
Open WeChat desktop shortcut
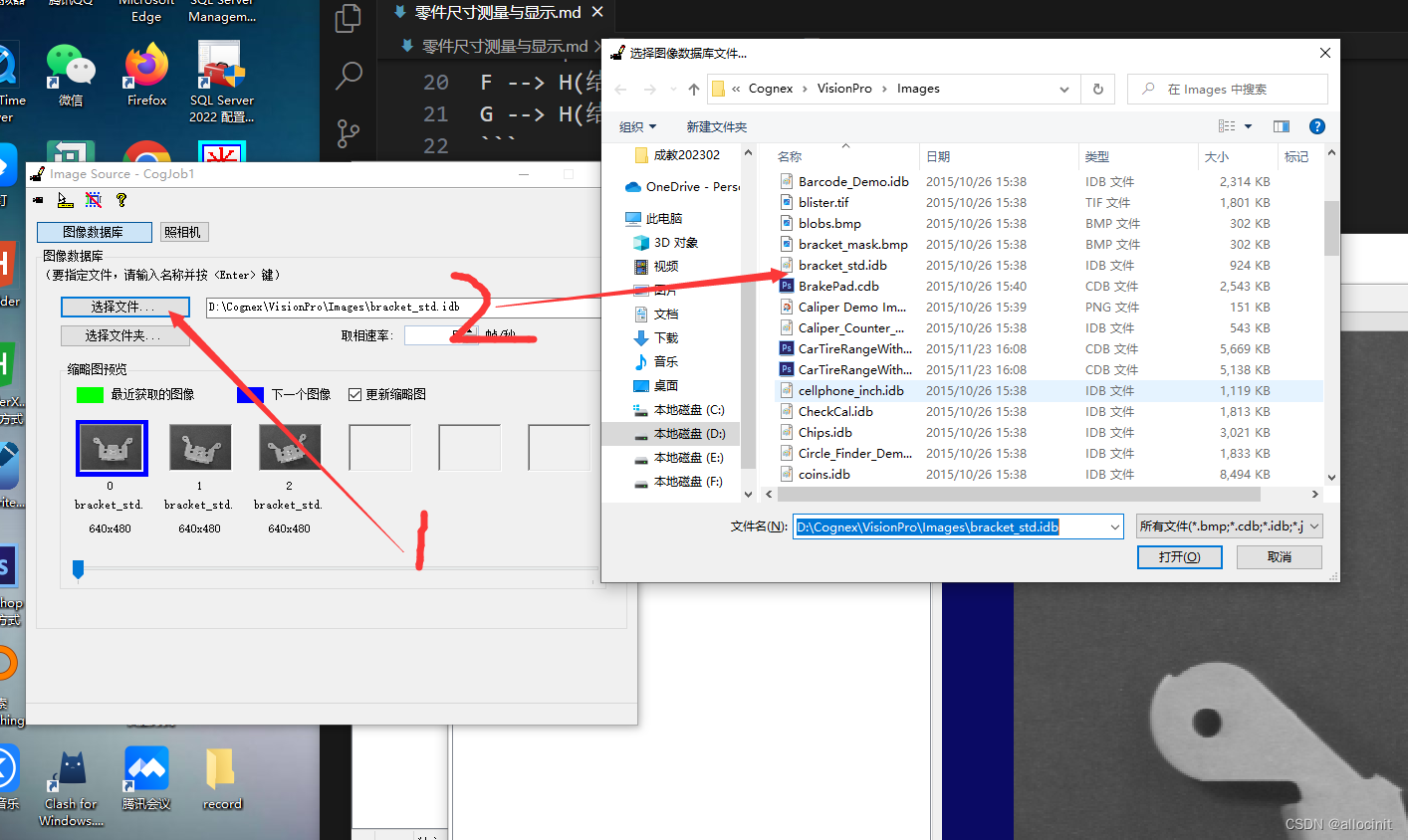pos(71,76)
